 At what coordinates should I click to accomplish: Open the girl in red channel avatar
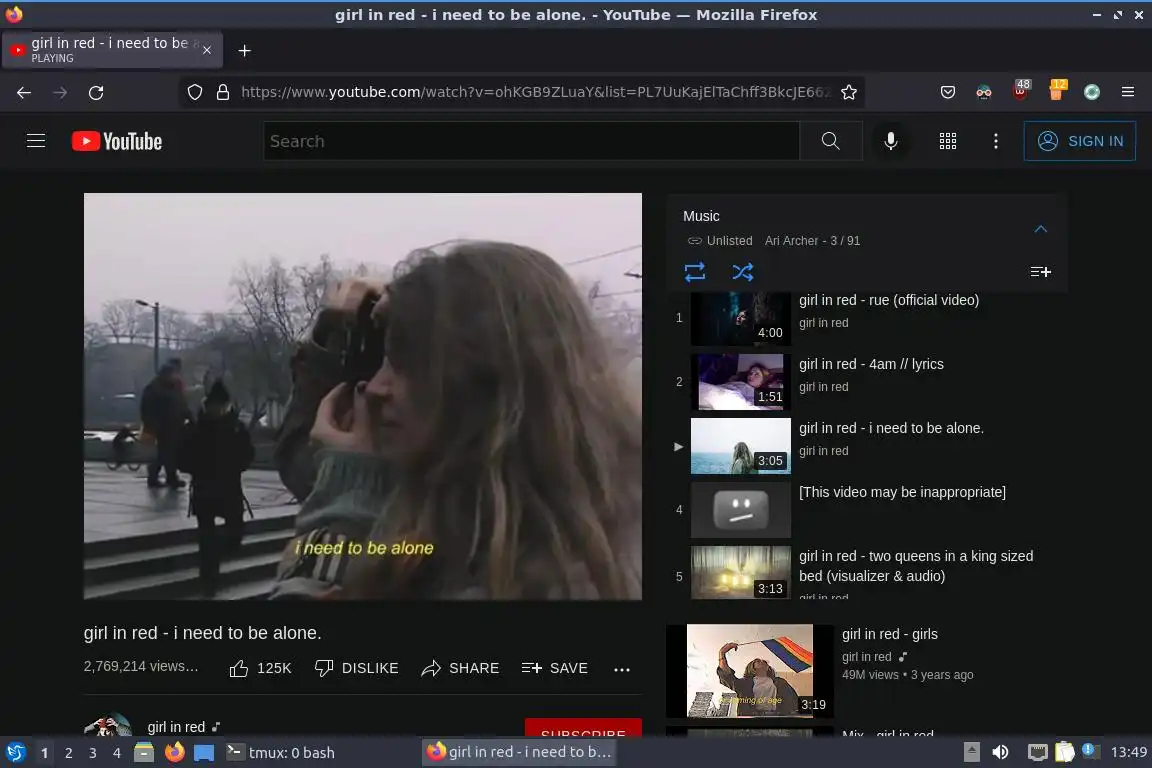[x=108, y=725]
